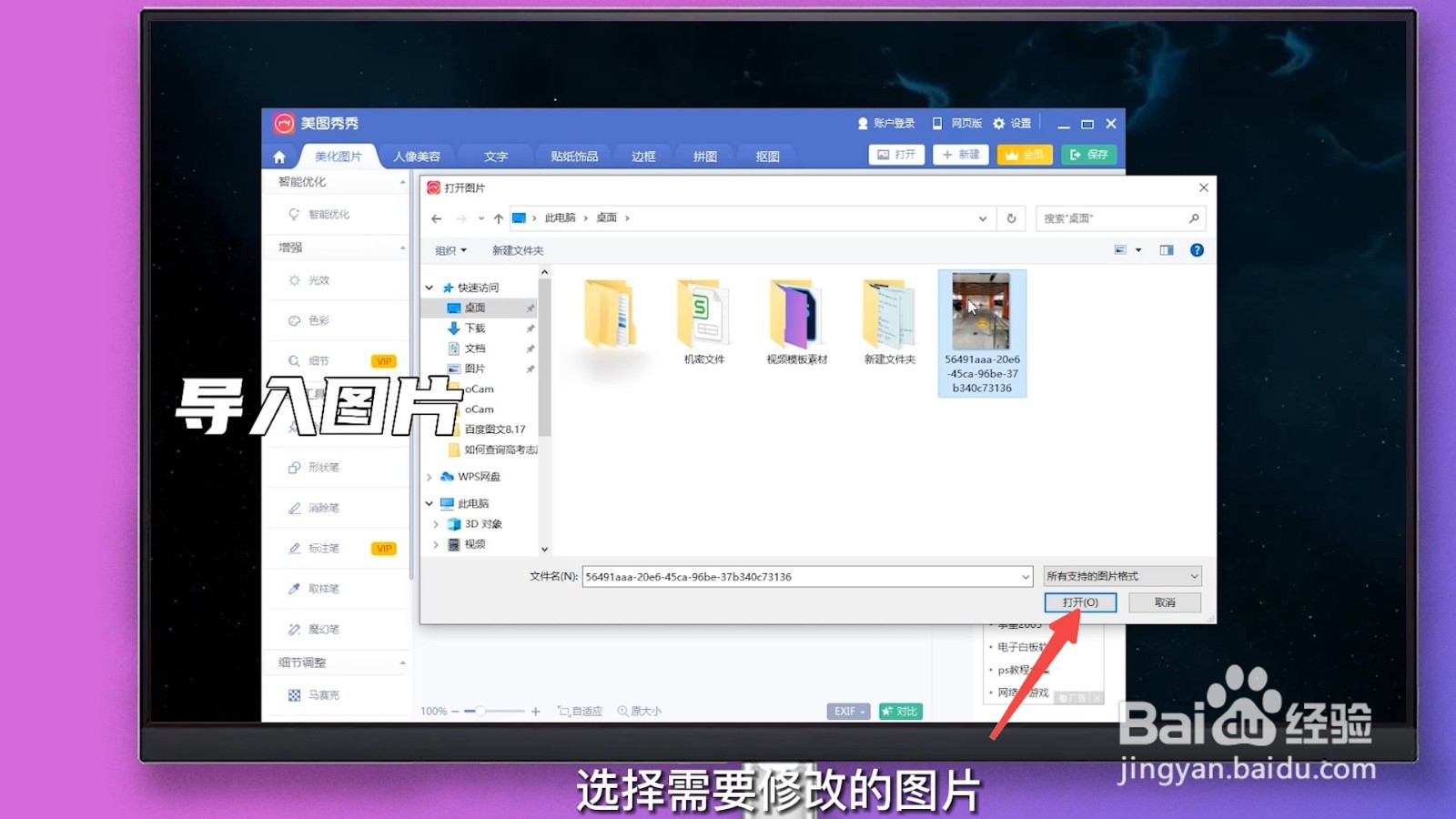Click the 打开(O) button
The width and height of the screenshot is (1456, 819).
(x=1080, y=602)
